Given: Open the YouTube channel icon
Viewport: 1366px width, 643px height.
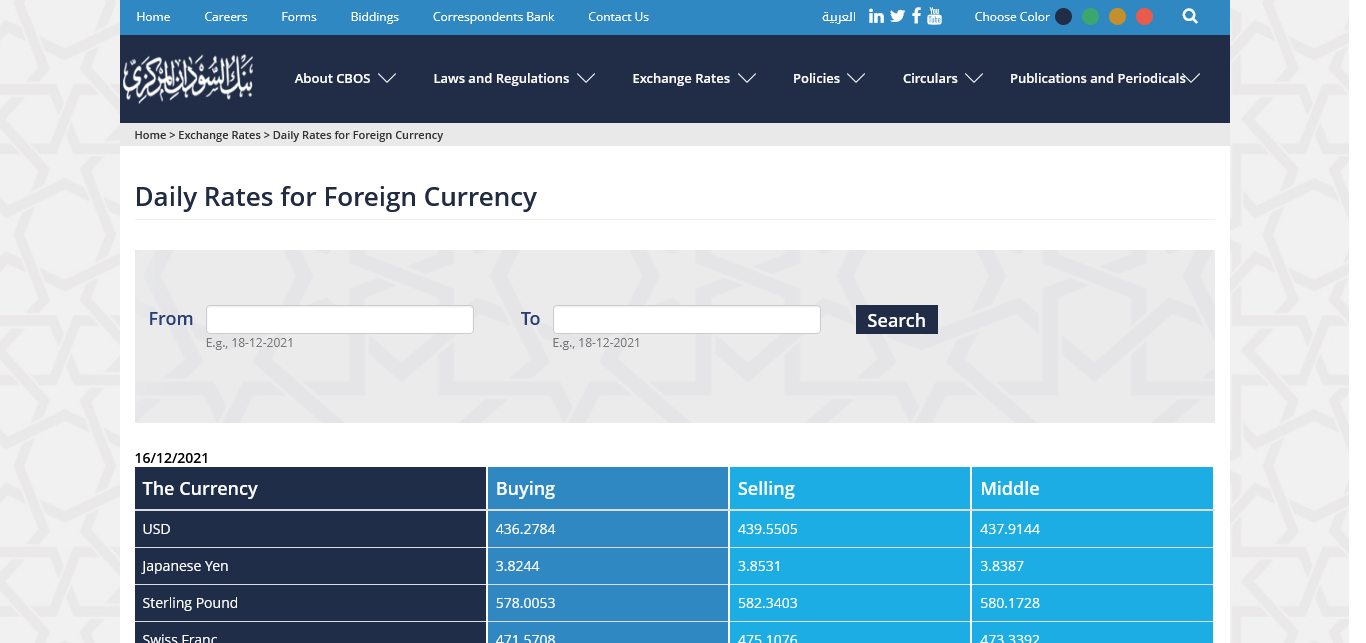Looking at the screenshot, I should pos(934,16).
